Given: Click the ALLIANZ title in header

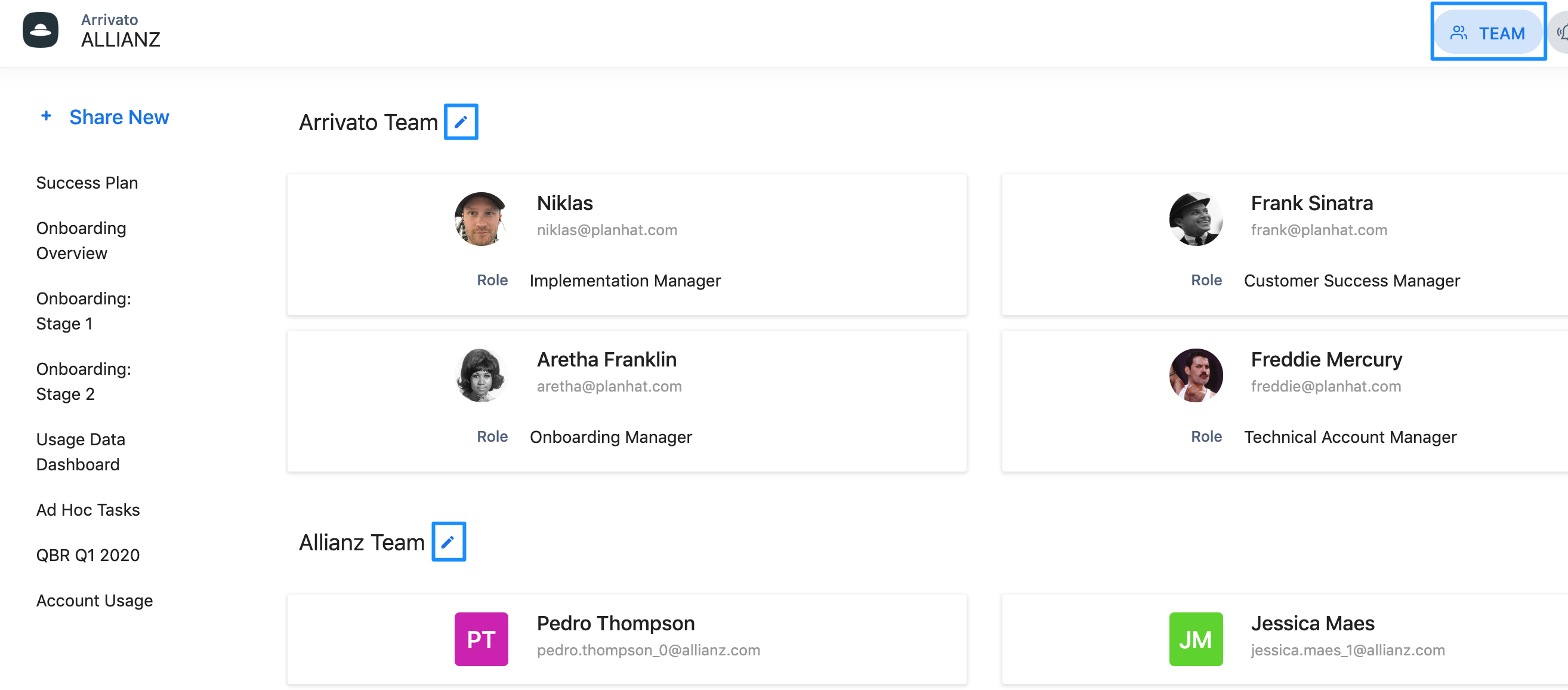Looking at the screenshot, I should pyautogui.click(x=121, y=39).
